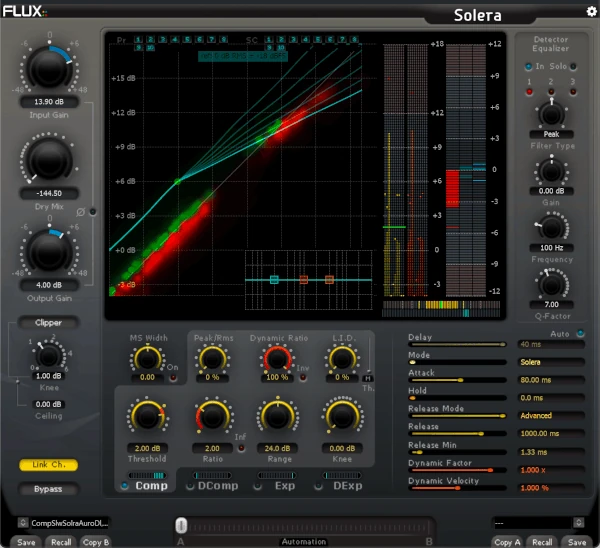Open Filter Type value showing Peak
The height and width of the screenshot is (548, 600).
click(x=551, y=134)
